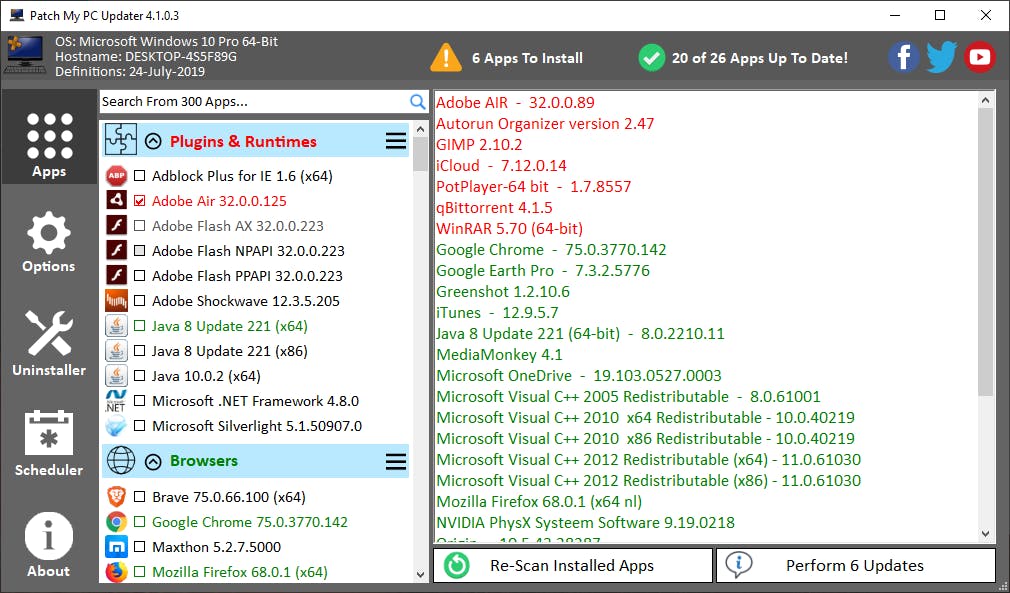This screenshot has height=593, width=1010.
Task: Select PotPlayer-64 bit entry
Action: (533, 187)
